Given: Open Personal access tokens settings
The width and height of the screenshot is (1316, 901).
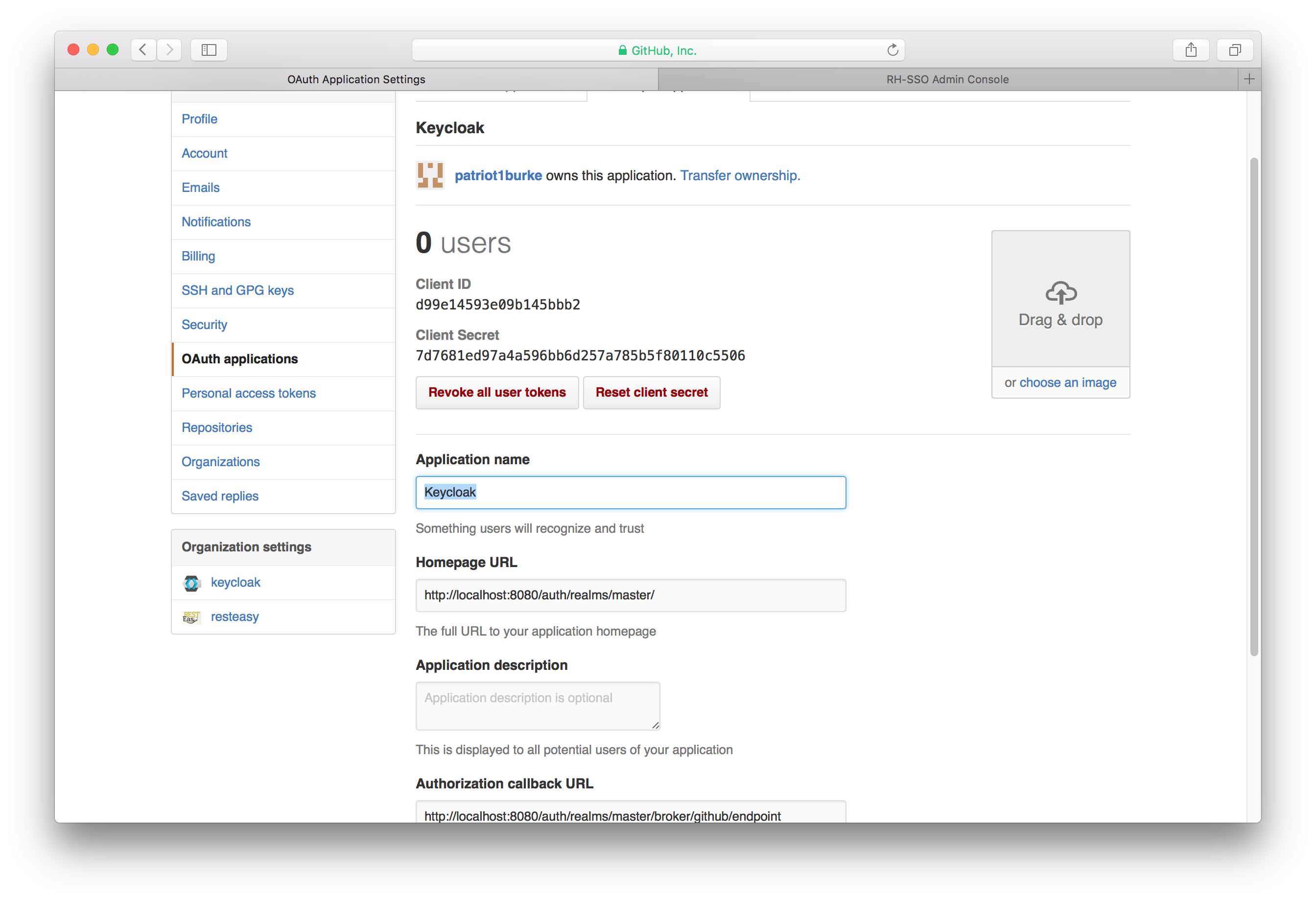Looking at the screenshot, I should click(249, 393).
